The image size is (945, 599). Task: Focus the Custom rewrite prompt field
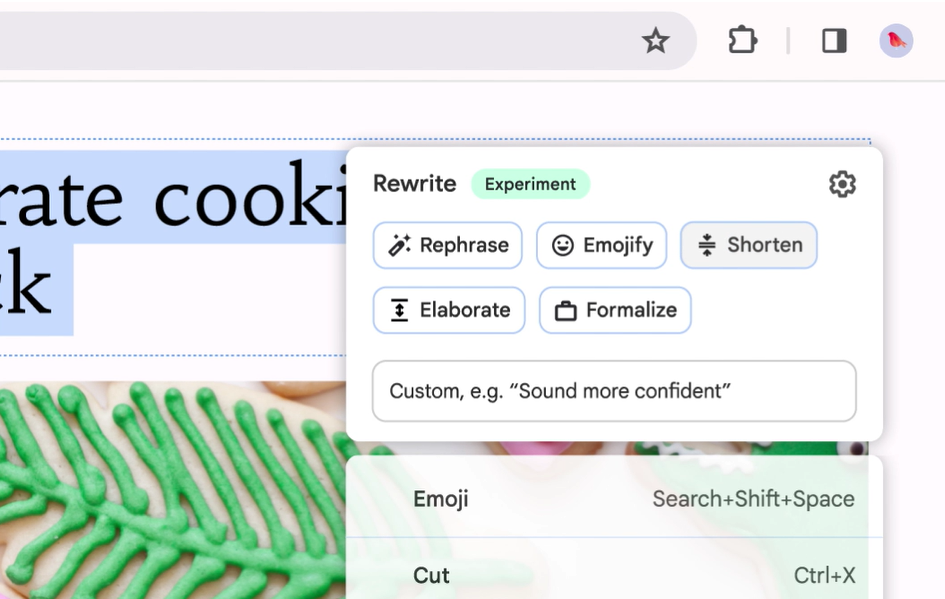614,391
